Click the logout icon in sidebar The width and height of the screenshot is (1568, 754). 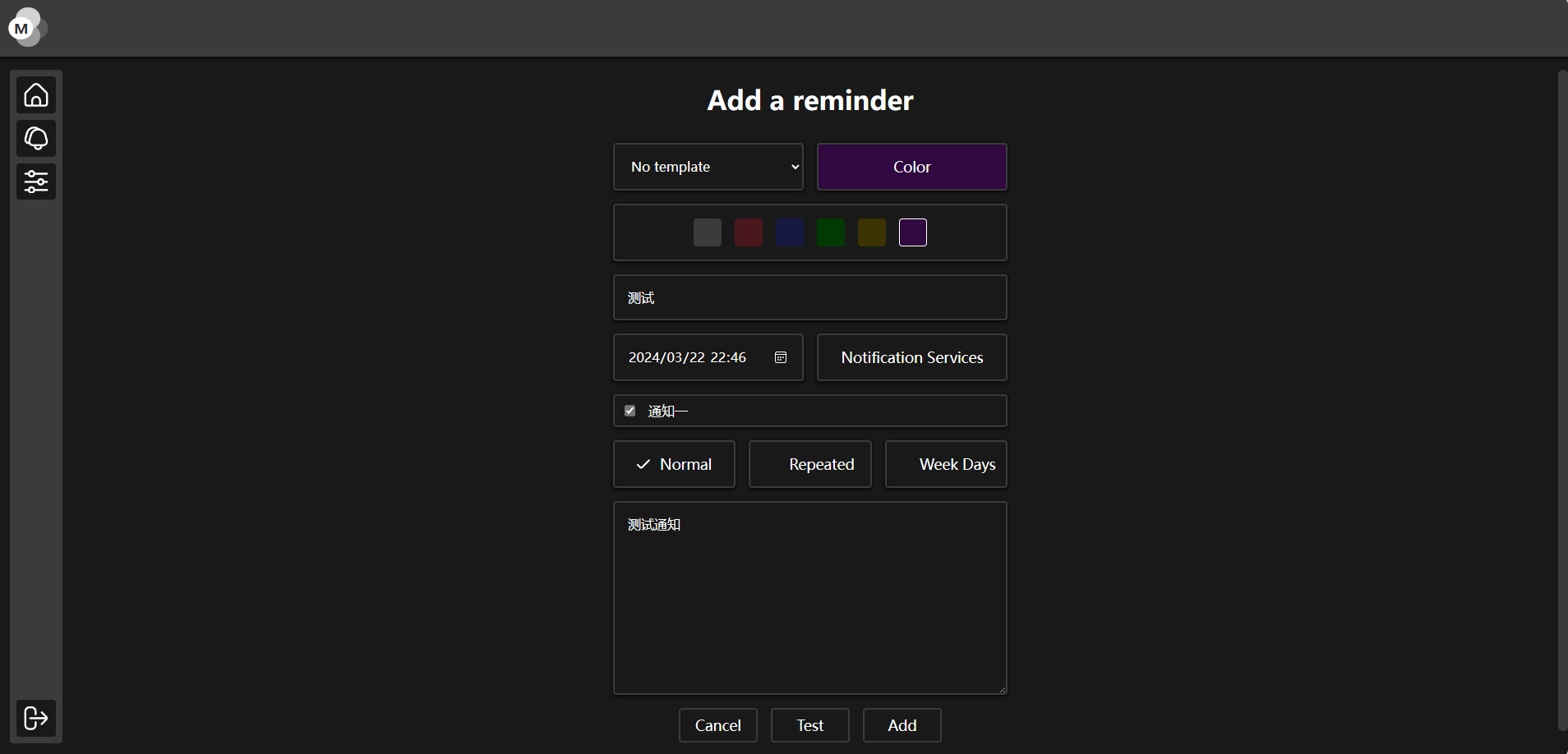click(36, 718)
